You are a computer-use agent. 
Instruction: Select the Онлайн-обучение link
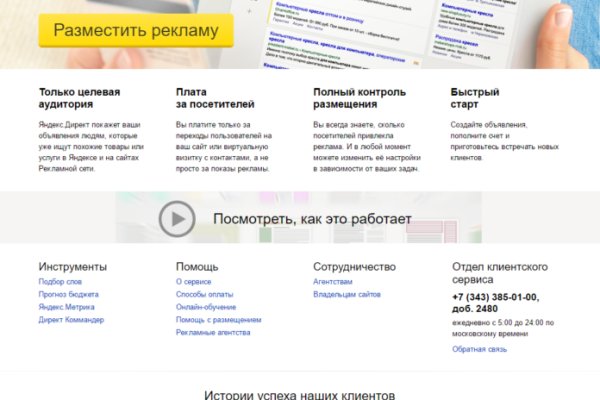tap(207, 307)
